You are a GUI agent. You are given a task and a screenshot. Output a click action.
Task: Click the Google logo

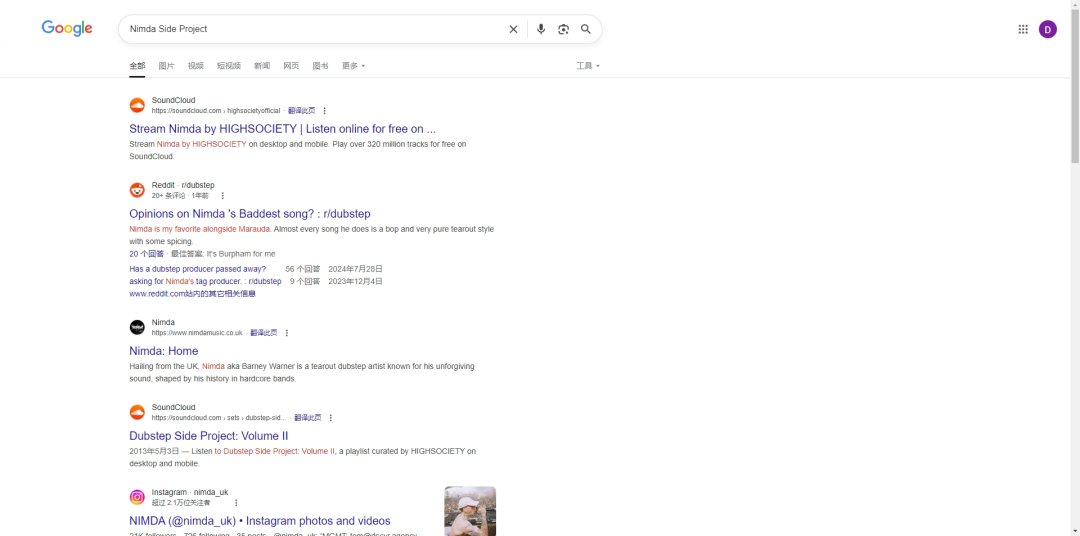67,28
